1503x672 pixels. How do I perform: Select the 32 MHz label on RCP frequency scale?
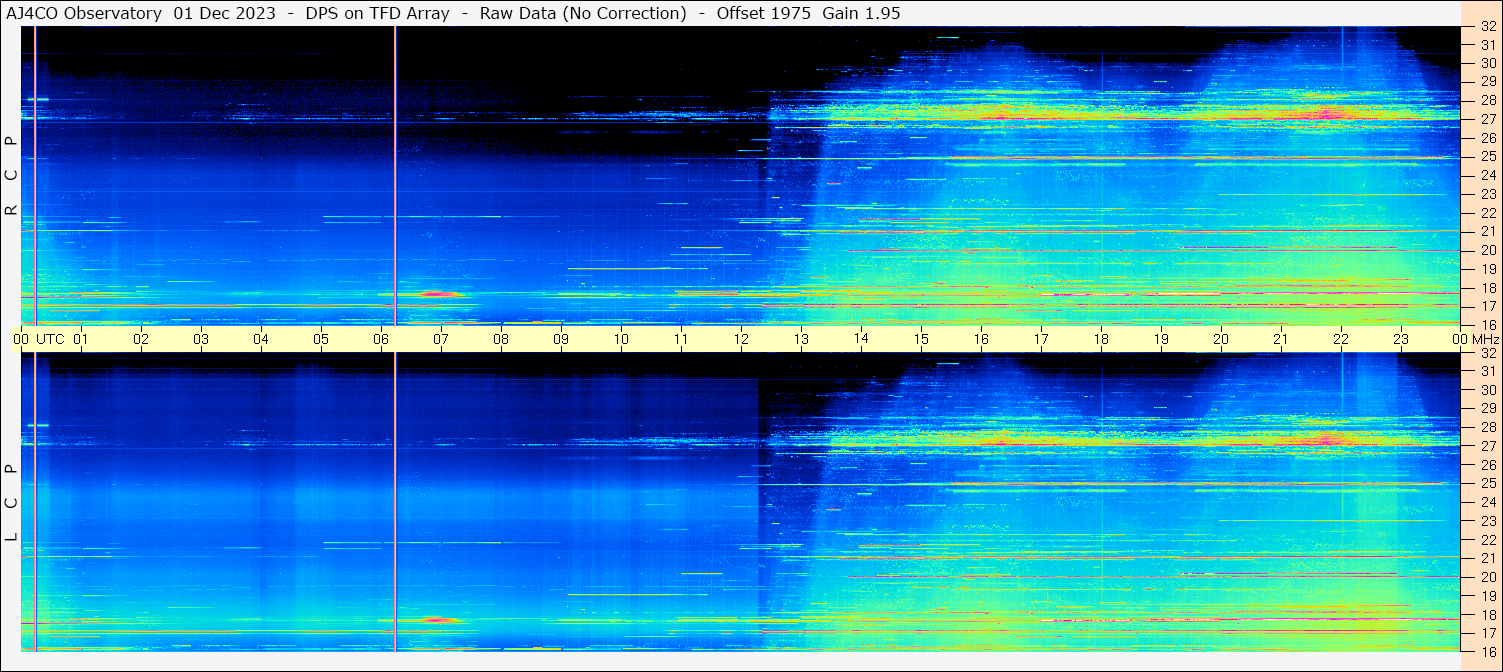pyautogui.click(x=1487, y=27)
